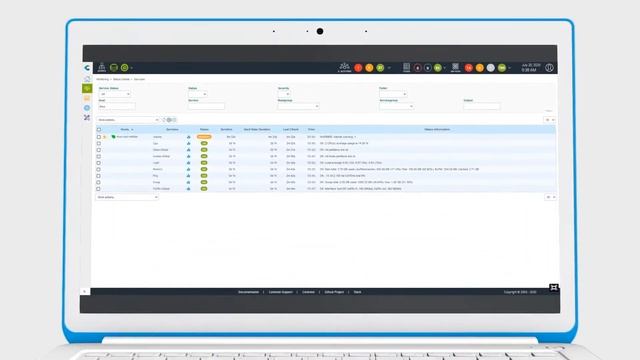Open the host name link in the first row
The image size is (640, 360).
[x=127, y=137]
